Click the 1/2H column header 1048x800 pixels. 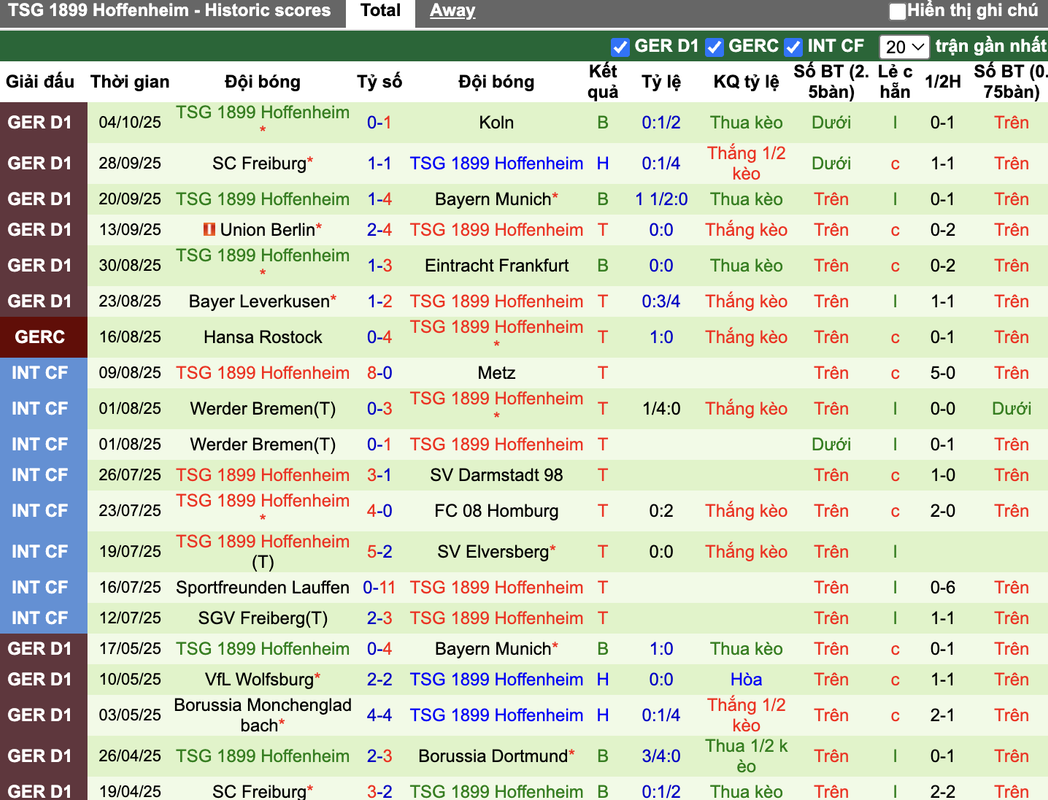(x=942, y=82)
